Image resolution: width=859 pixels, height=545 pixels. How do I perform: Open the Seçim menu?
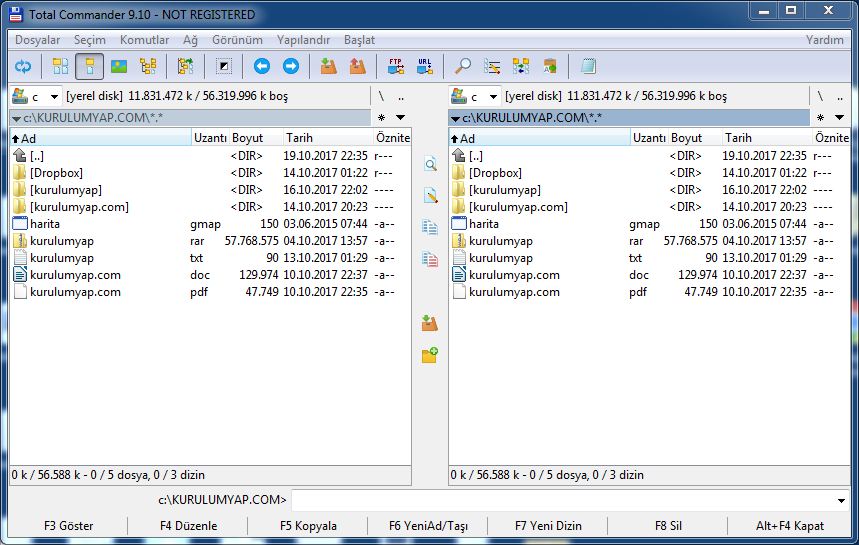(x=90, y=40)
